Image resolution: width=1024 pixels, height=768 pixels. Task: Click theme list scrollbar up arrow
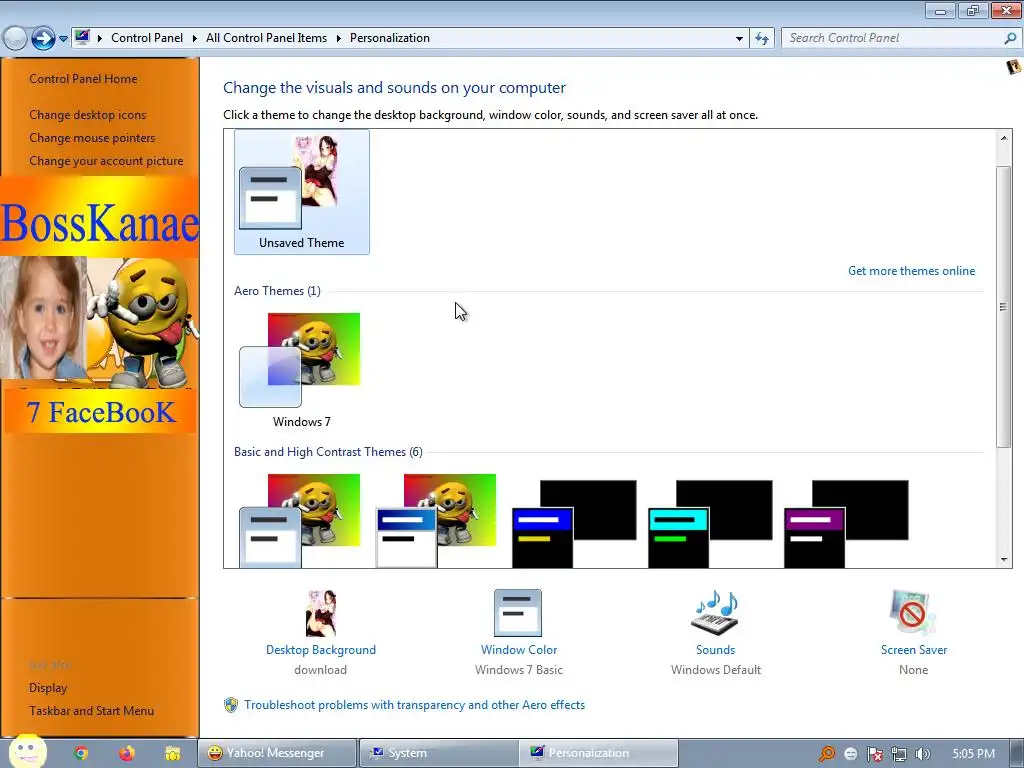click(1004, 138)
